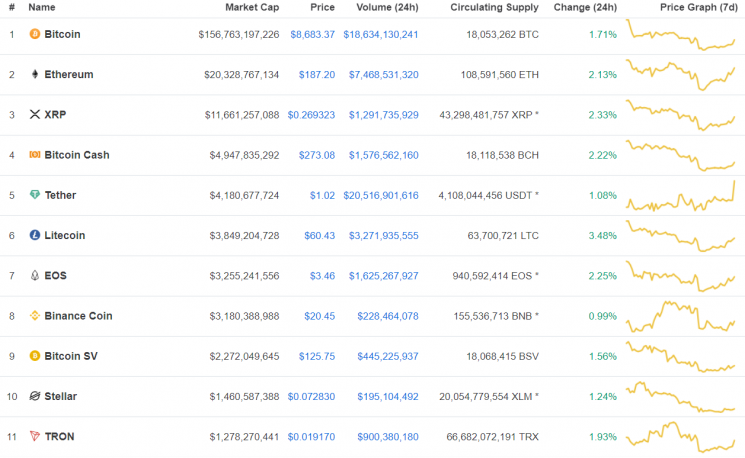
Task: Sort table by Volume (24h) header
Action: [387, 7]
